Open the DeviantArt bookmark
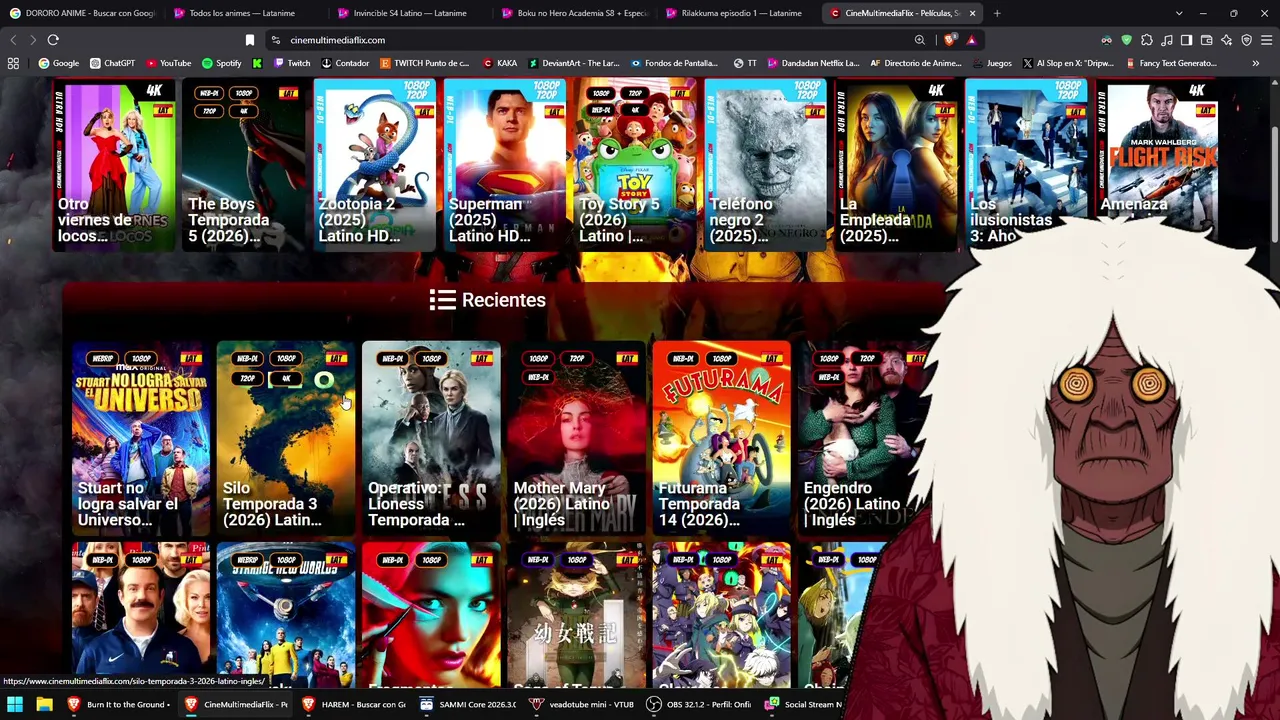The height and width of the screenshot is (720, 1280). click(x=574, y=63)
